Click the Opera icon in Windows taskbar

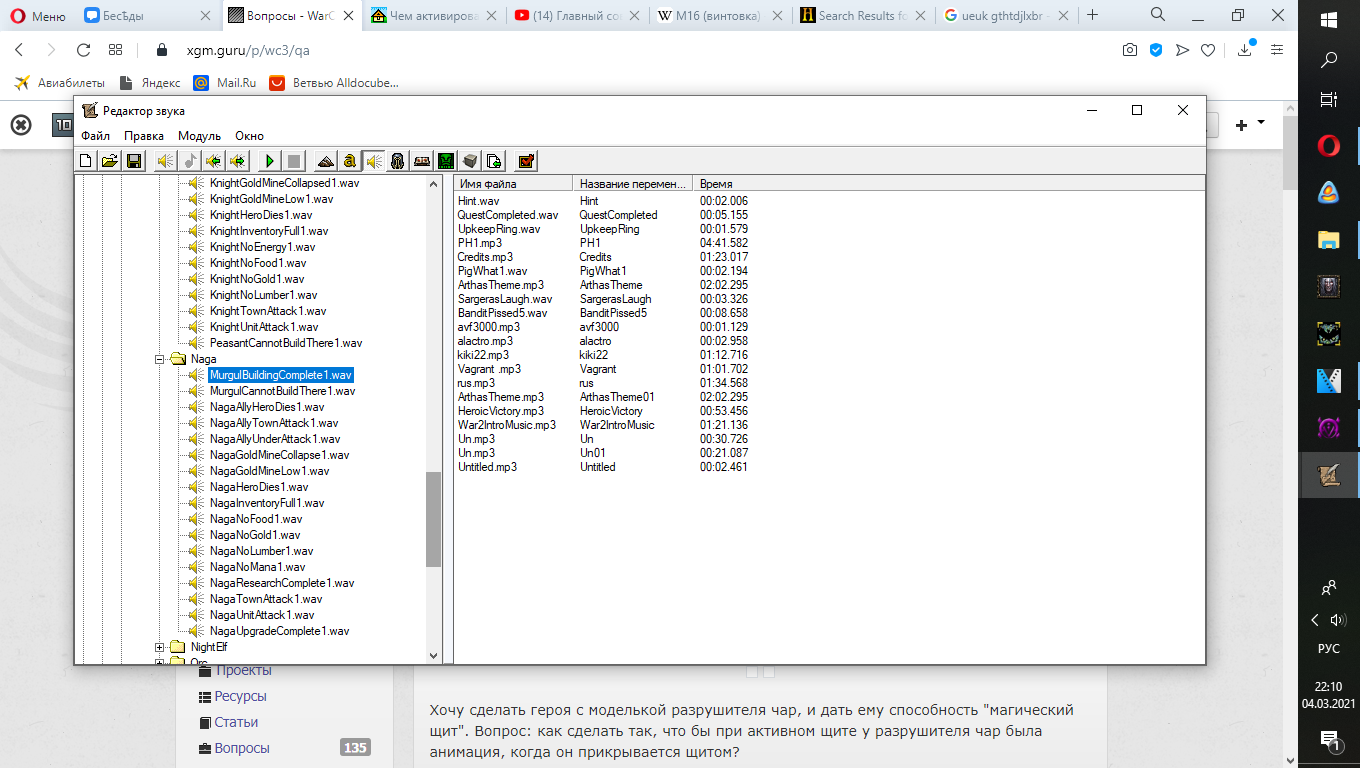1329,147
